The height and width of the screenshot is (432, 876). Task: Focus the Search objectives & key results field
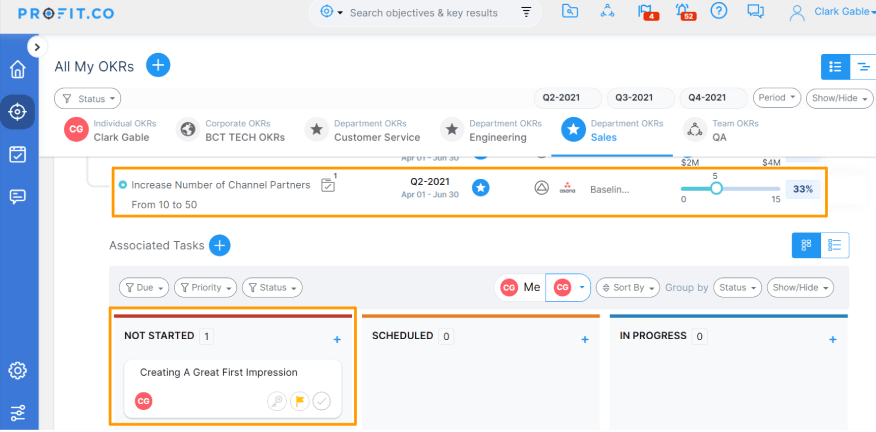[423, 13]
